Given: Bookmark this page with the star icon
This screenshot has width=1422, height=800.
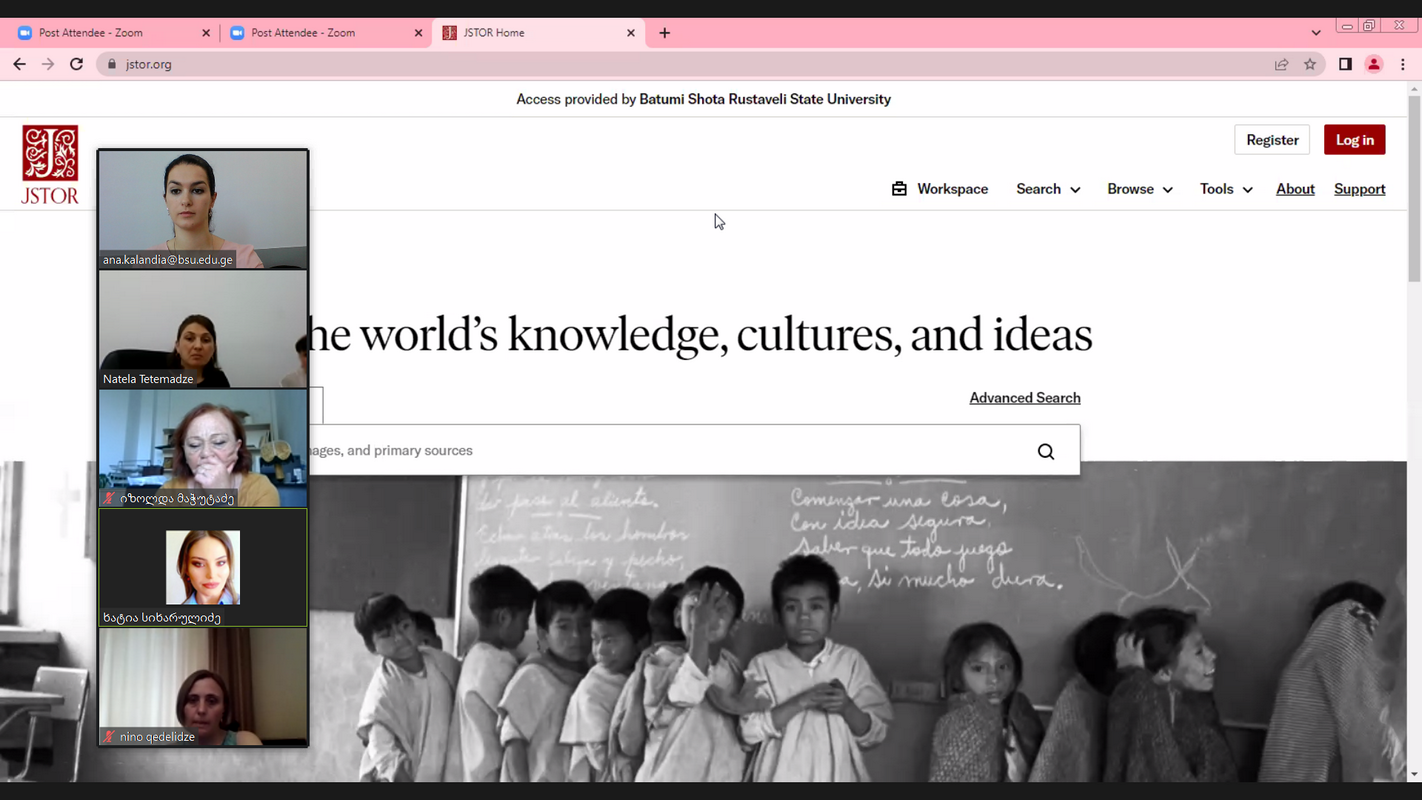Looking at the screenshot, I should point(1310,64).
